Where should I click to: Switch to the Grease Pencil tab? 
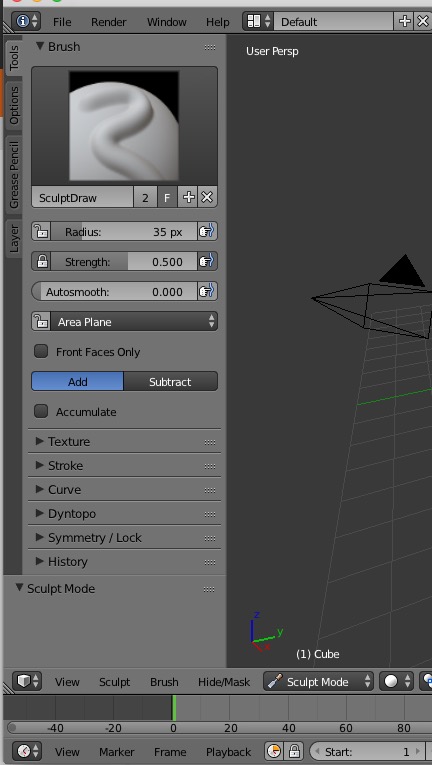coord(14,175)
